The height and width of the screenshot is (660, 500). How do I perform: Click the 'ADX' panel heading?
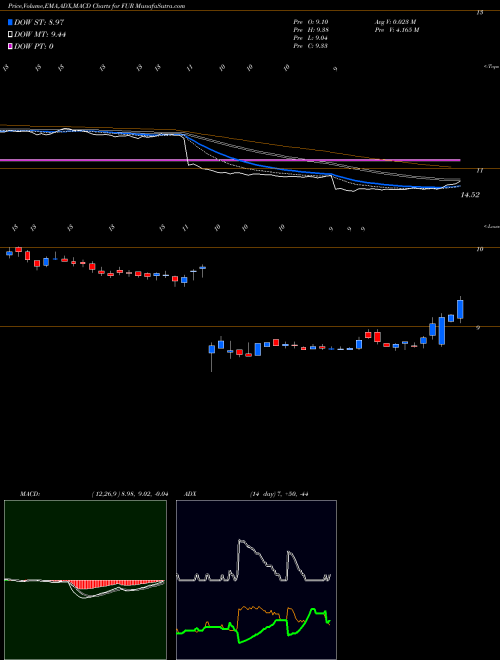click(190, 494)
